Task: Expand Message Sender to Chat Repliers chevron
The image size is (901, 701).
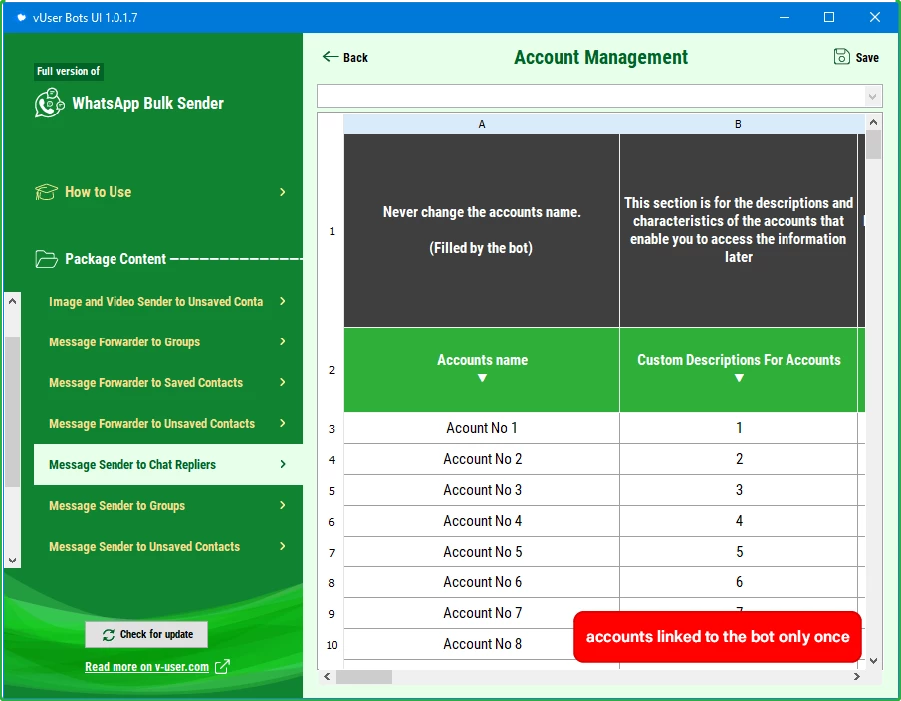Action: 282,464
